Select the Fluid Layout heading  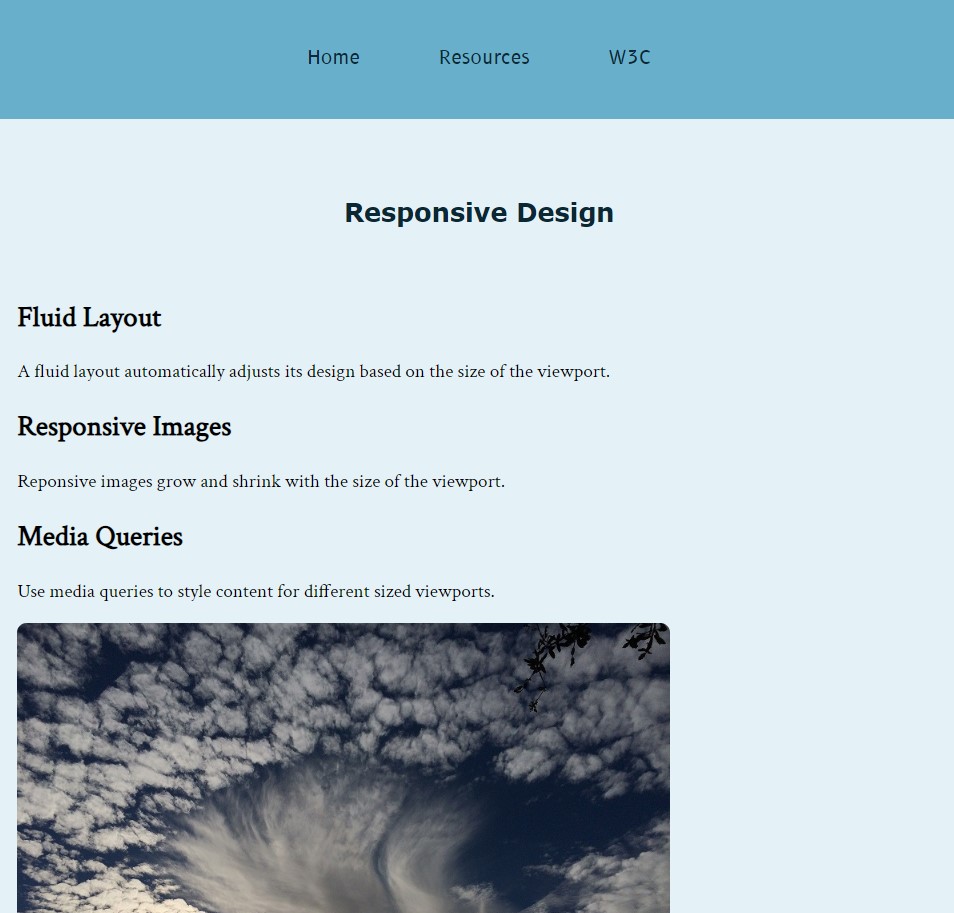tap(89, 318)
